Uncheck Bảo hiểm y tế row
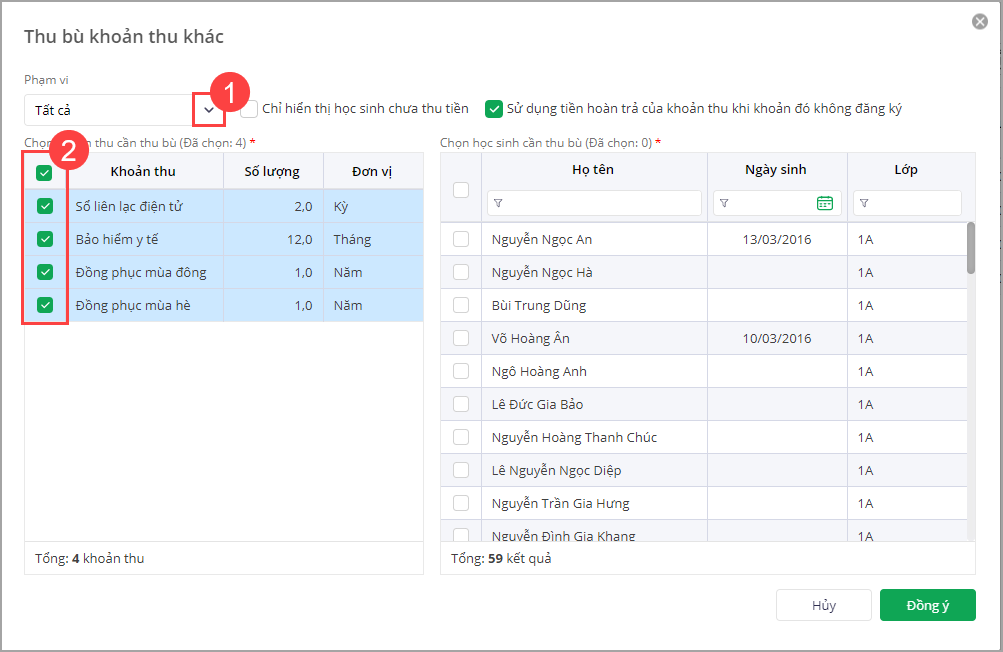The height and width of the screenshot is (652, 1003). 45,239
